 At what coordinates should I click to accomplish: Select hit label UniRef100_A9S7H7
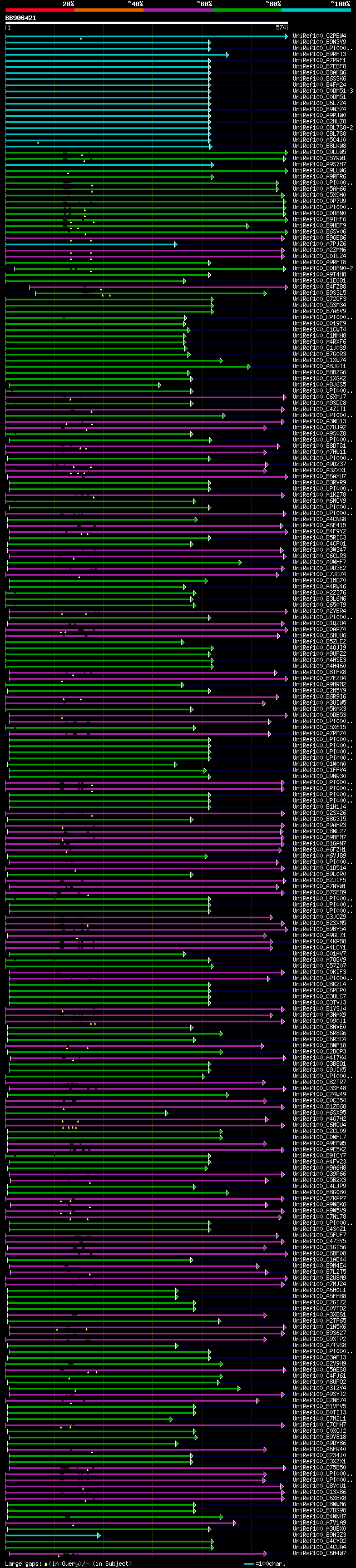tap(319, 164)
